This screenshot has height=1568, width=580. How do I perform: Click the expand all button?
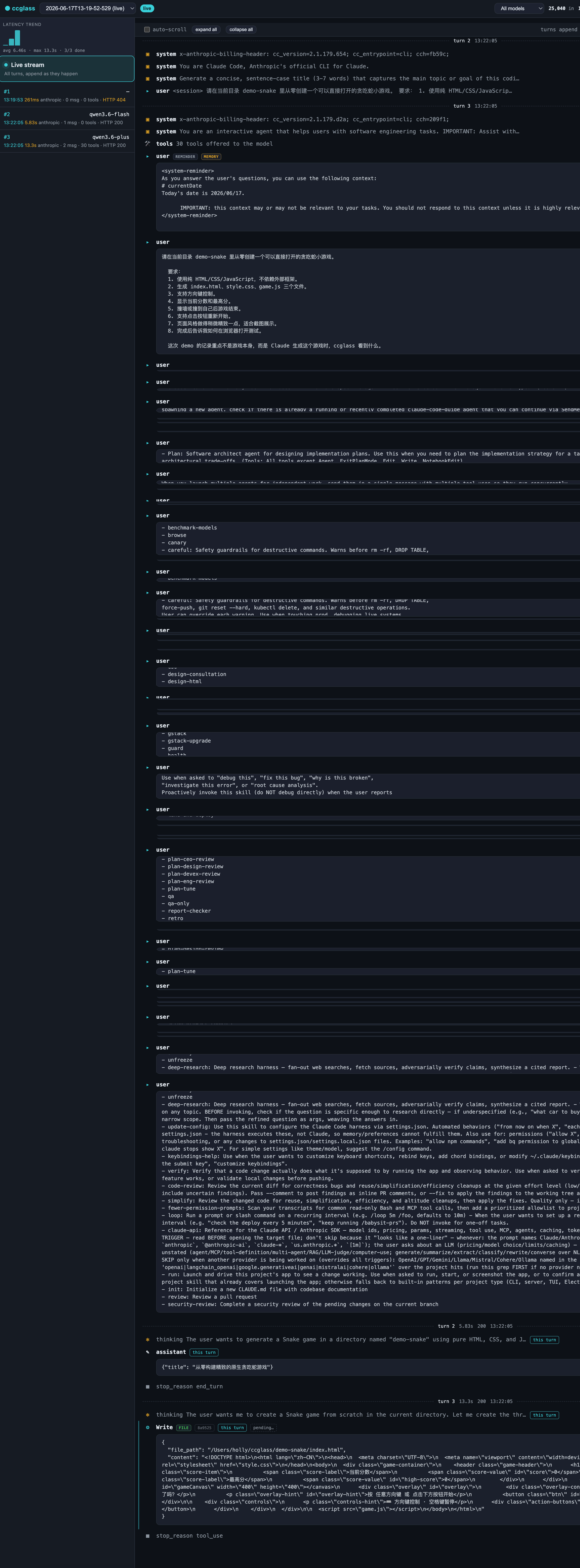tap(206, 29)
